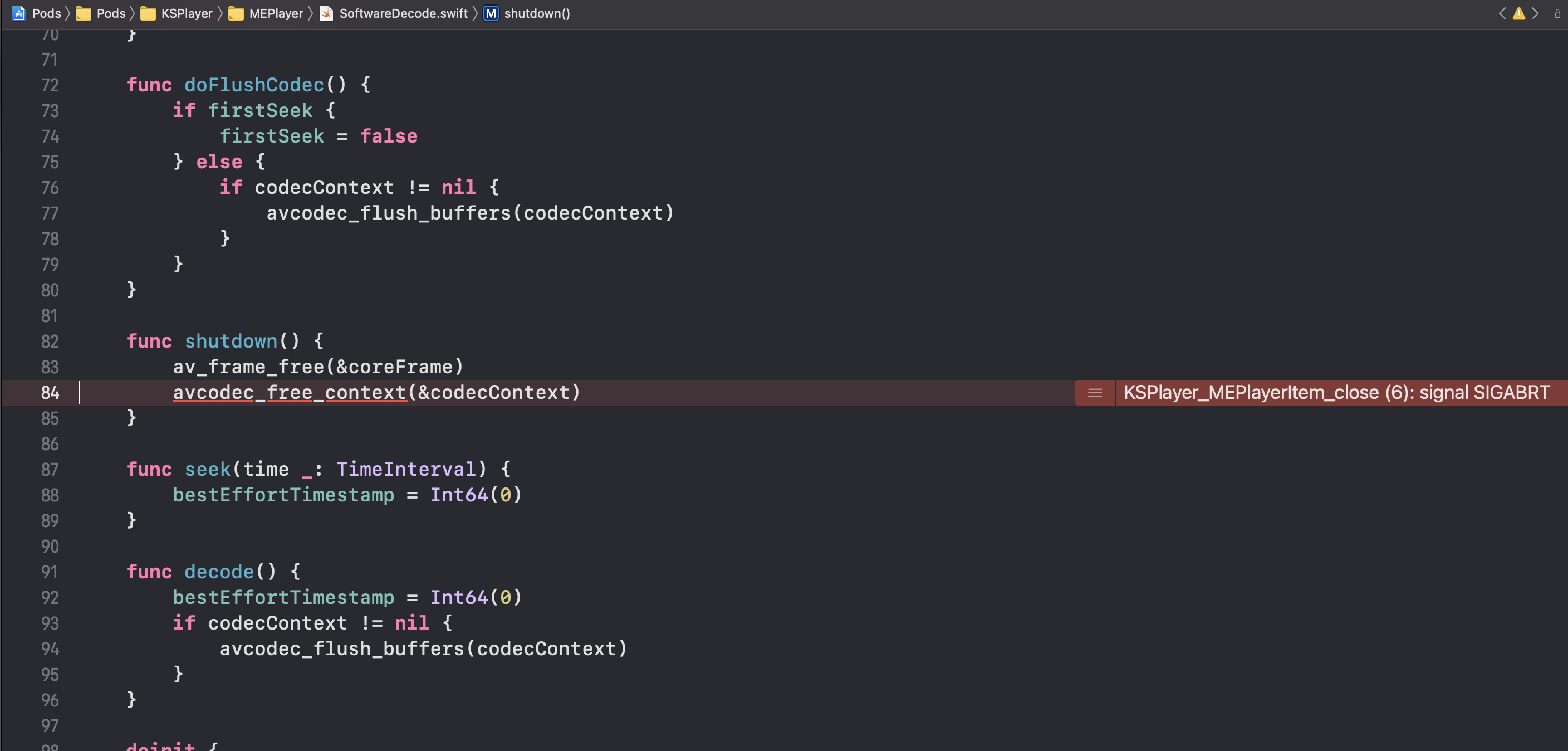The image size is (1568, 751).
Task: Go to the previous issue arrow
Action: (1502, 13)
